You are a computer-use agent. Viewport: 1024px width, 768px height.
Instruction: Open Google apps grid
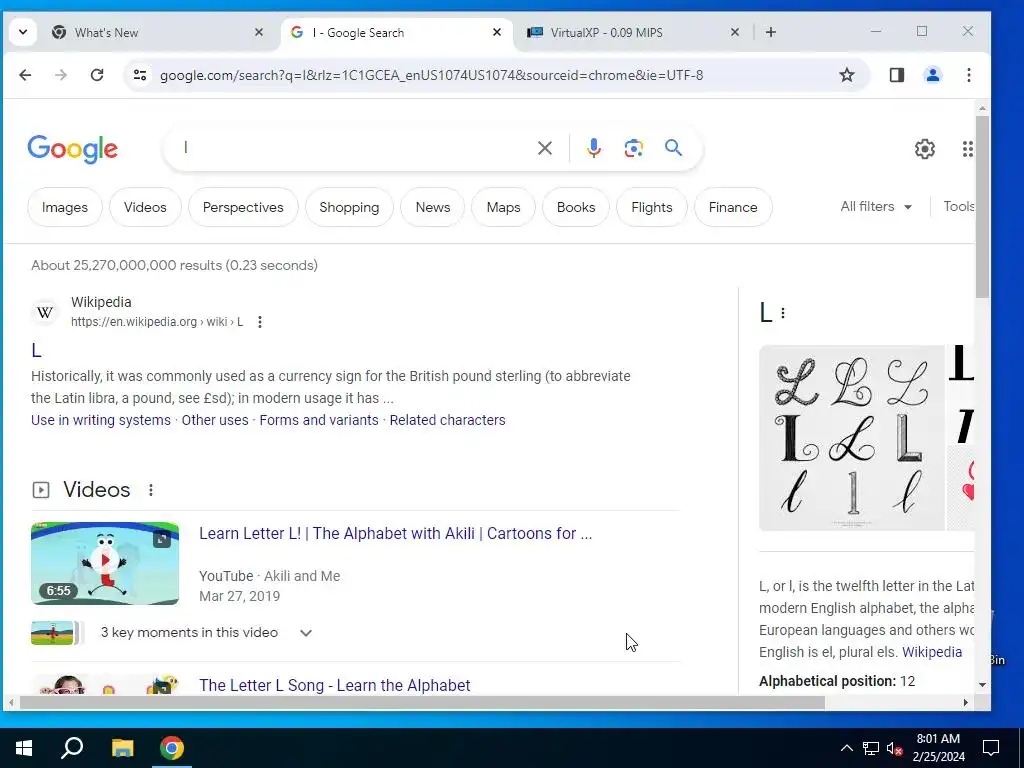(x=967, y=149)
